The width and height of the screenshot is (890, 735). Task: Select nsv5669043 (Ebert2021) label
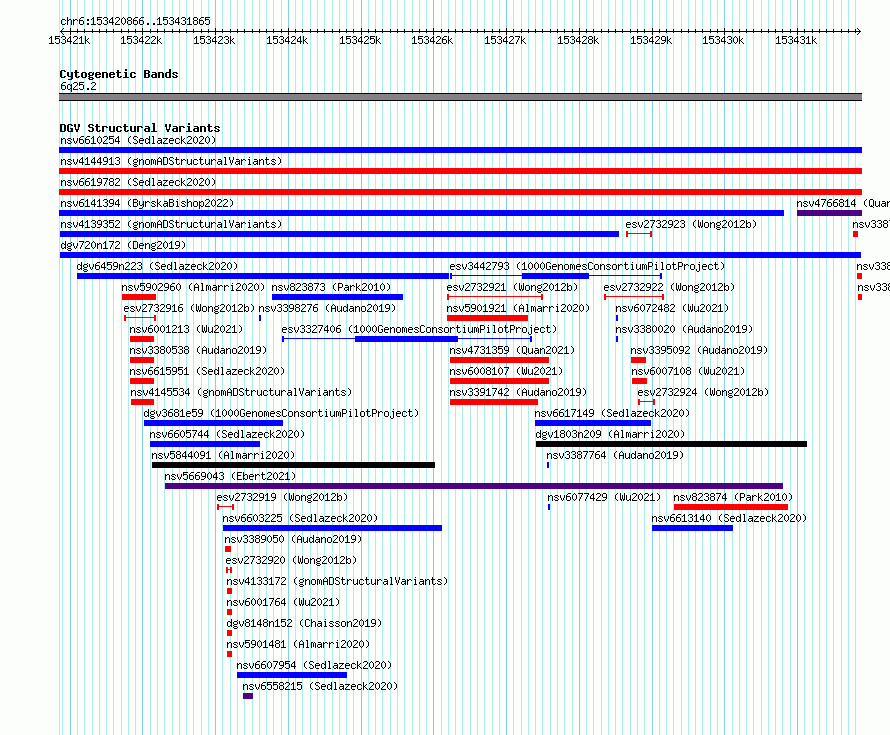pos(230,476)
